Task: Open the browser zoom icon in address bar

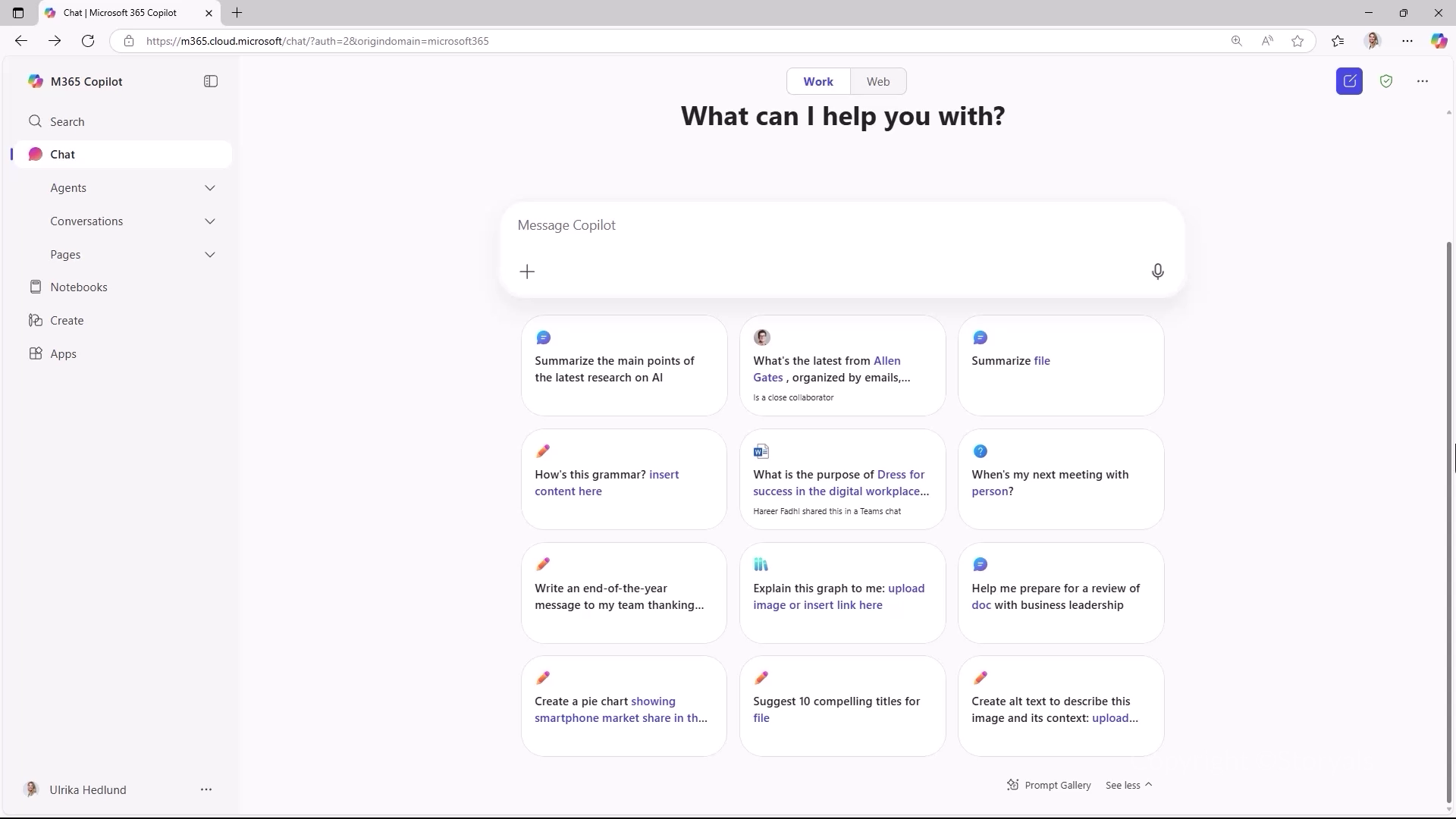Action: pyautogui.click(x=1236, y=41)
